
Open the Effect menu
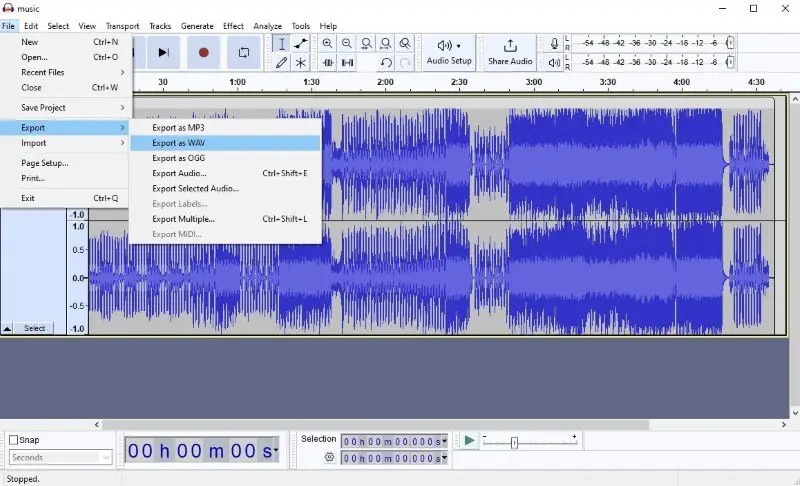point(233,26)
